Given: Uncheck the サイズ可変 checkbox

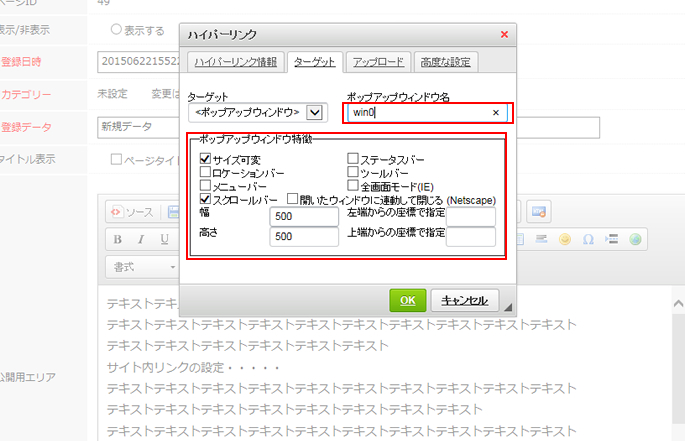Looking at the screenshot, I should (206, 159).
